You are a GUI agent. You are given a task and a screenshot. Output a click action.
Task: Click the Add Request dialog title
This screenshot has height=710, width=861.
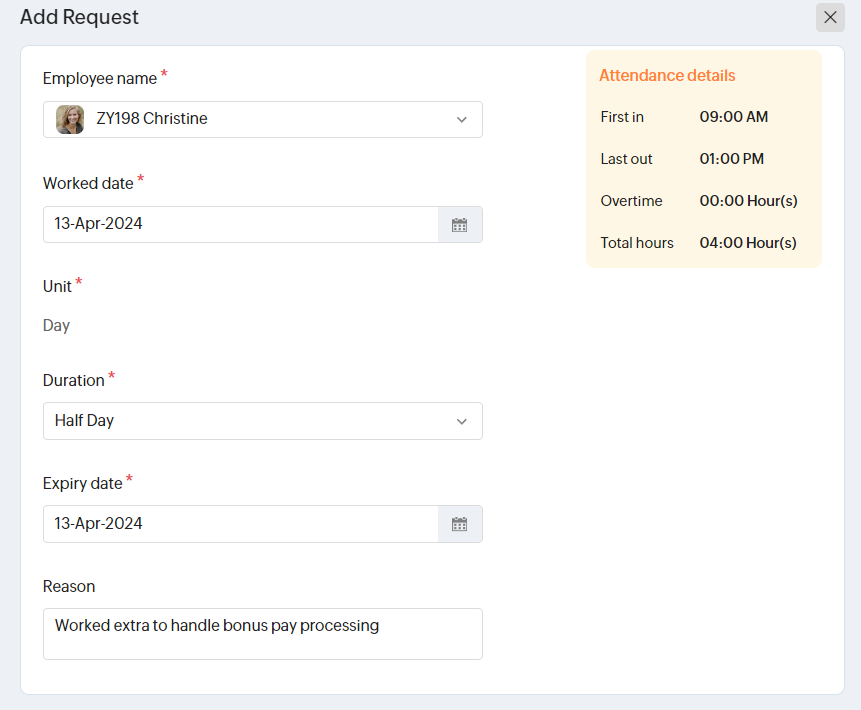pyautogui.click(x=80, y=17)
